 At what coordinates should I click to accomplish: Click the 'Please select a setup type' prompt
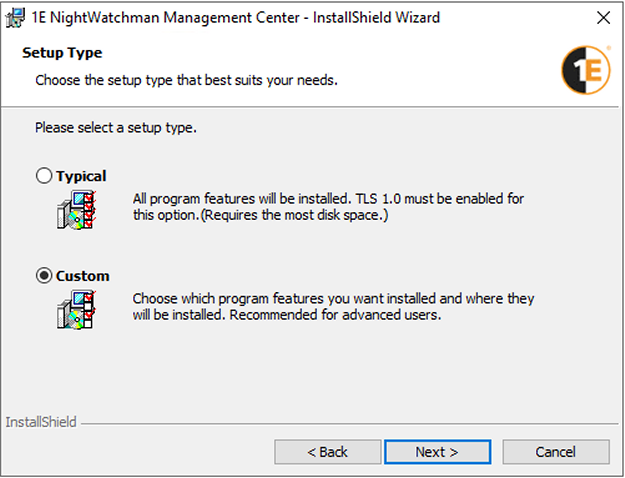[116, 128]
